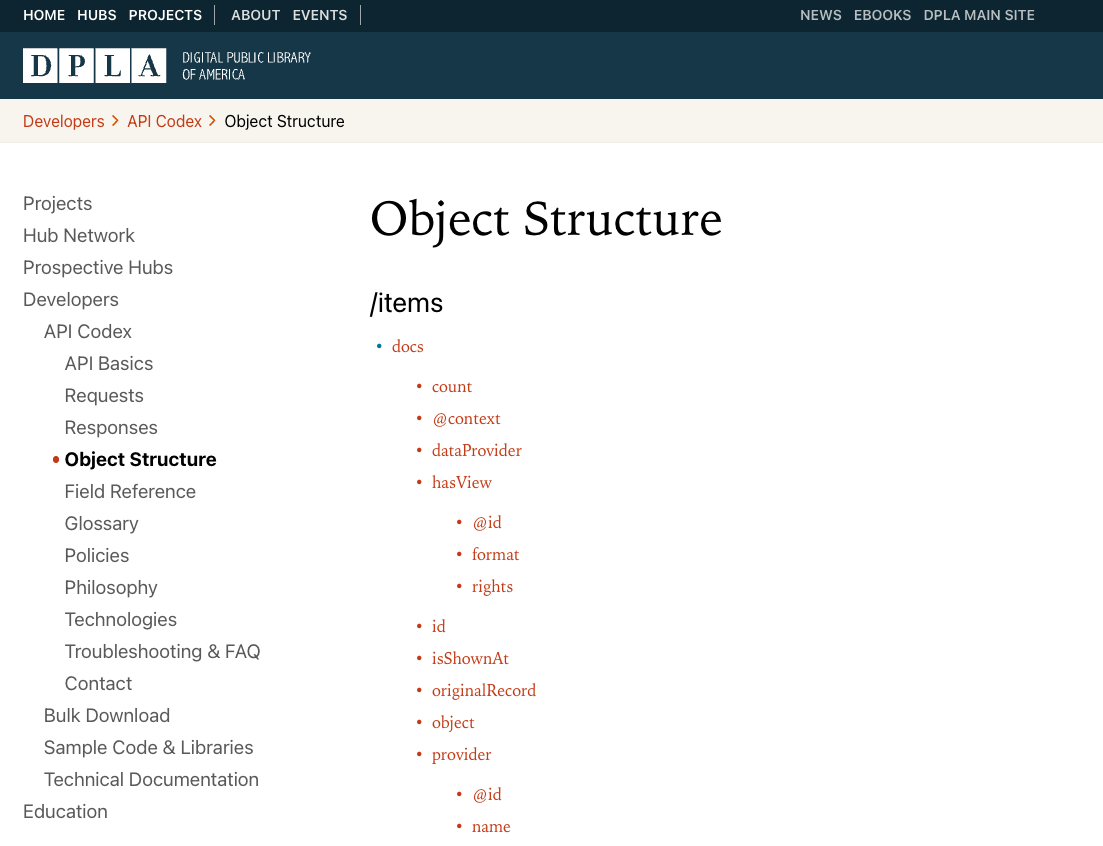Click the format field link
1103x846 pixels.
pyautogui.click(x=495, y=555)
